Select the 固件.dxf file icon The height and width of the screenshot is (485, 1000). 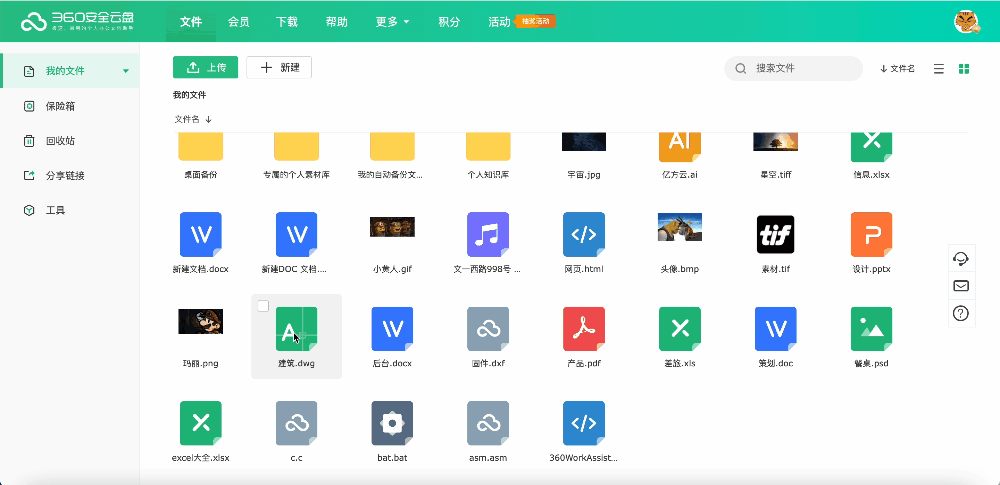pyautogui.click(x=488, y=329)
